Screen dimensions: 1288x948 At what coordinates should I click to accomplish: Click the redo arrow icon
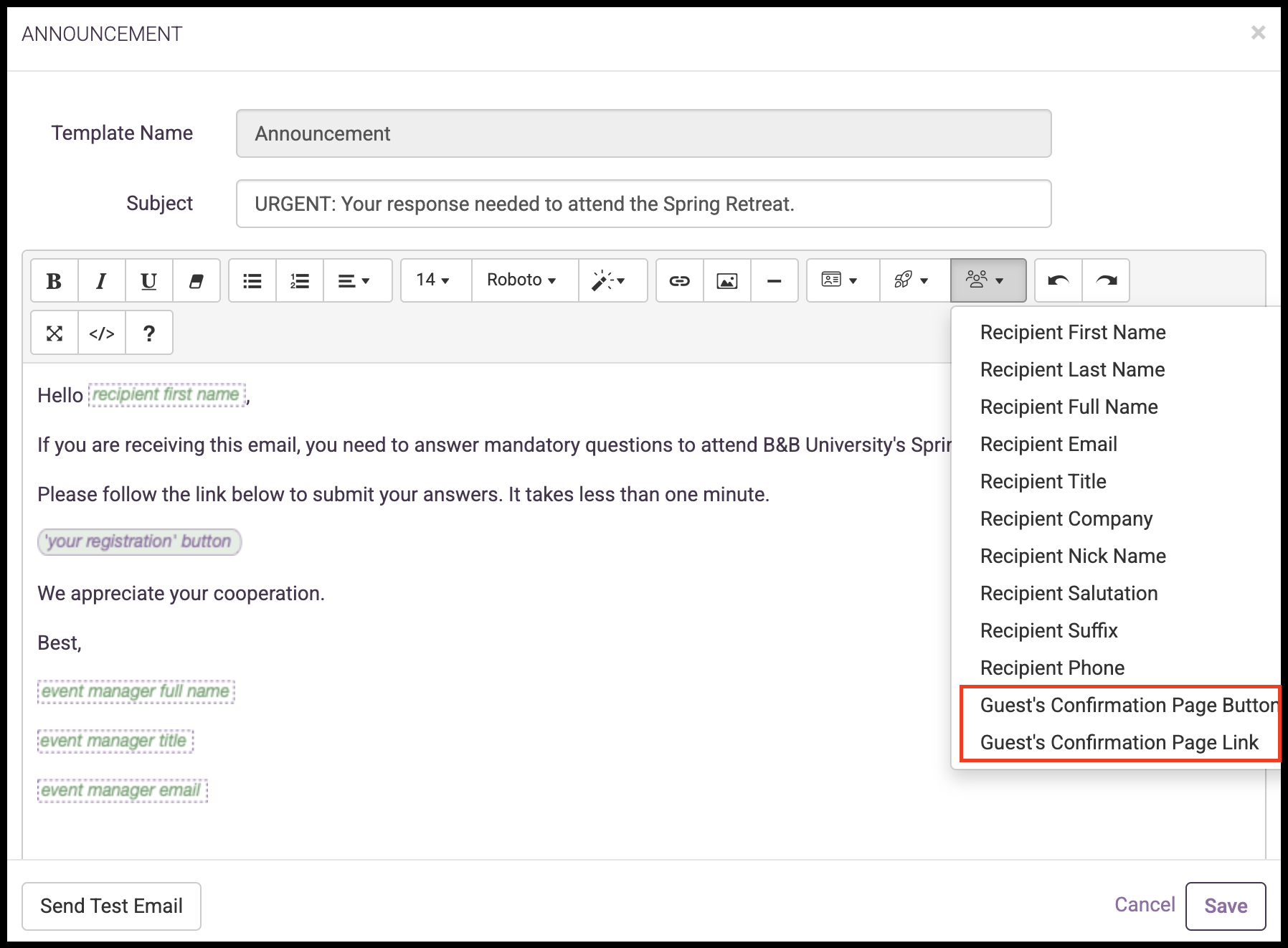(x=1106, y=280)
